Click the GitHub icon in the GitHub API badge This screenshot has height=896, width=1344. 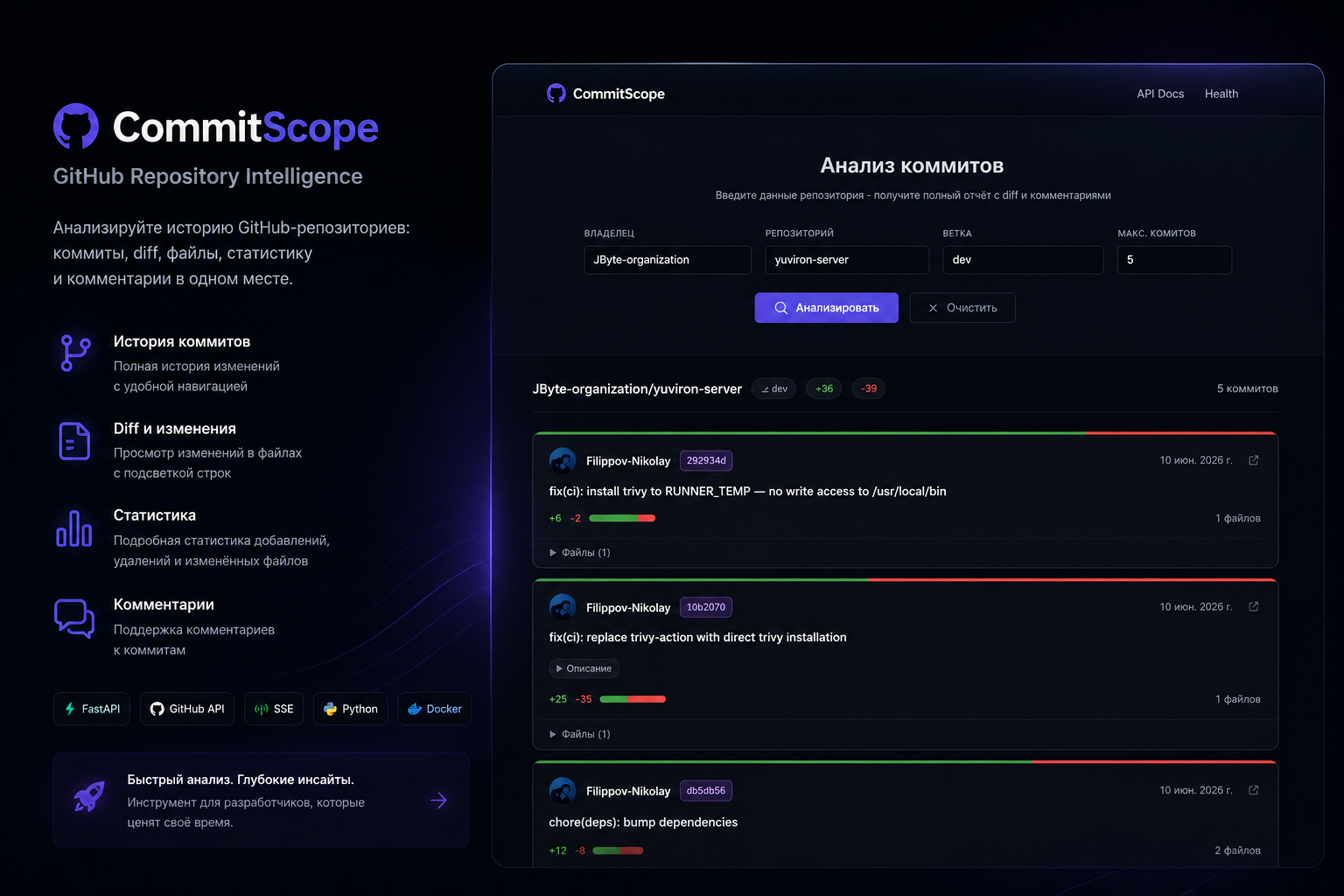pyautogui.click(x=157, y=709)
